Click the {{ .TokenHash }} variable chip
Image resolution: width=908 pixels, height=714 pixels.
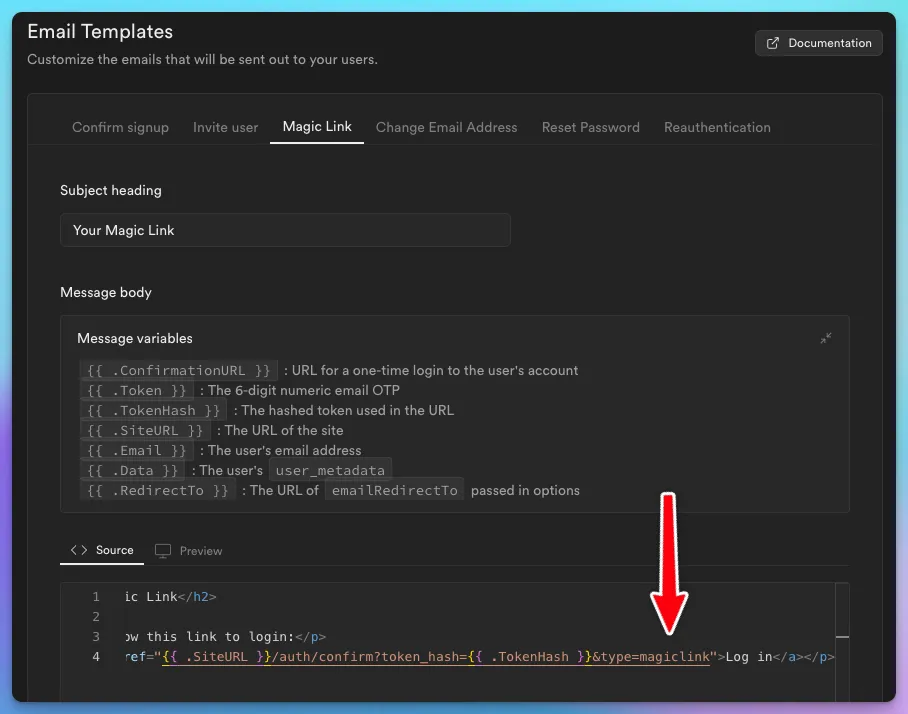[153, 411]
